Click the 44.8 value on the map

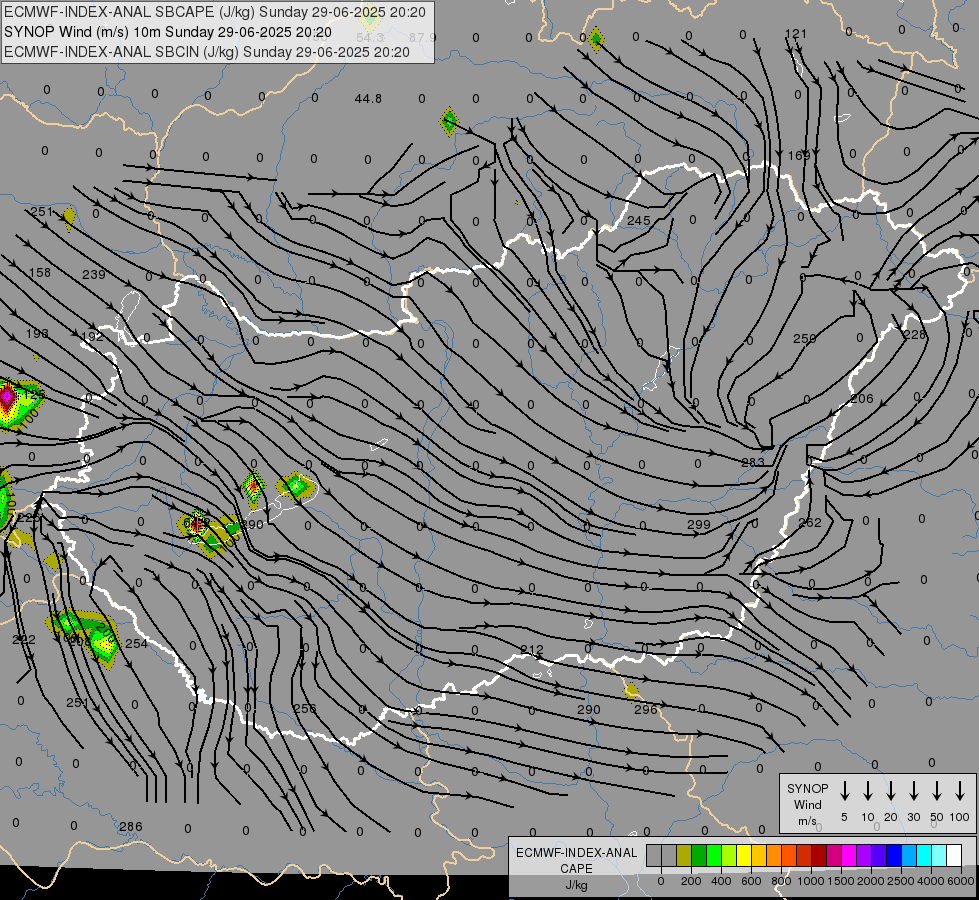368,99
